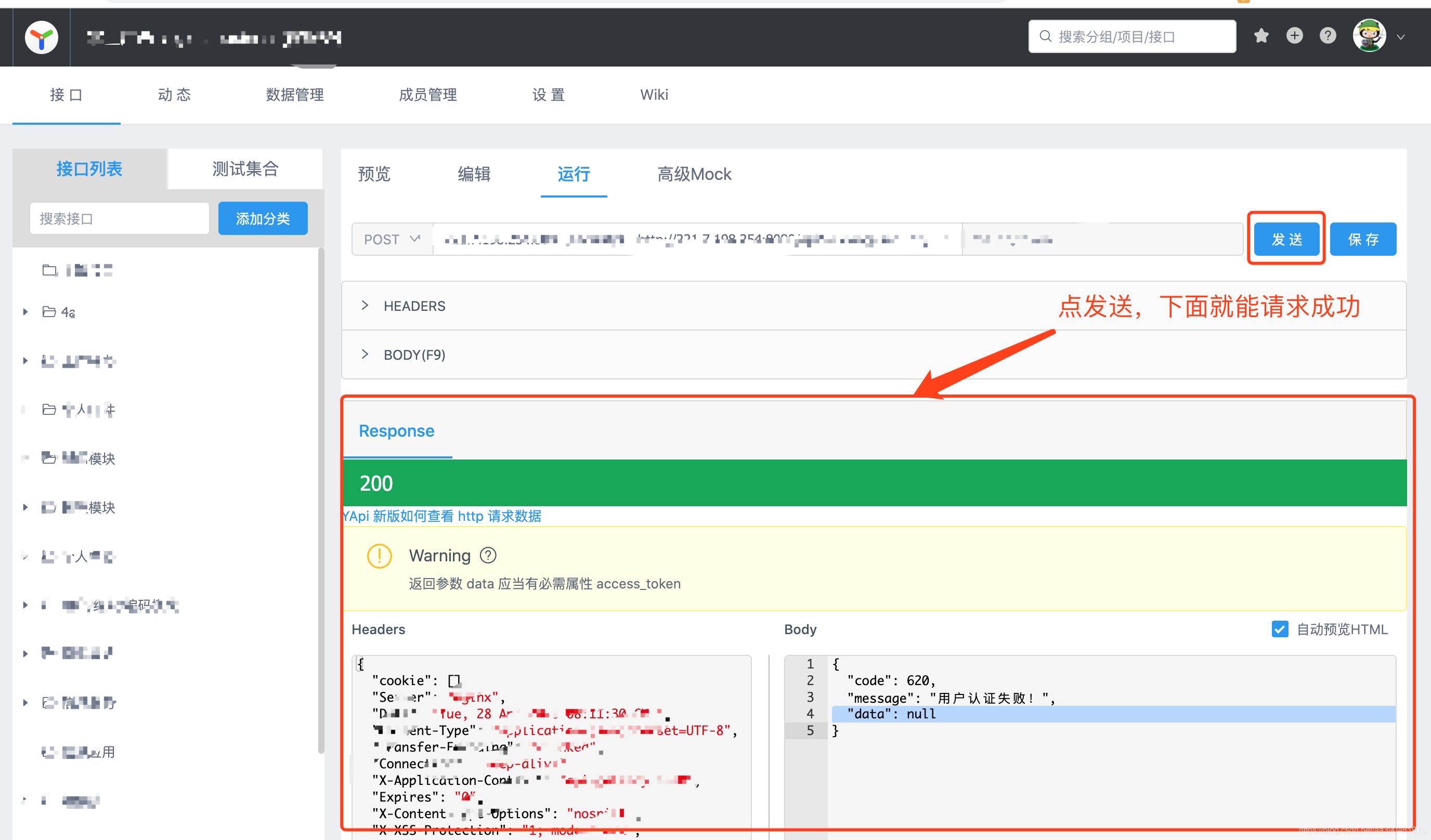Screen dimensions: 1431x840
Task: Focus the 搜索接口 input field
Action: (x=119, y=218)
